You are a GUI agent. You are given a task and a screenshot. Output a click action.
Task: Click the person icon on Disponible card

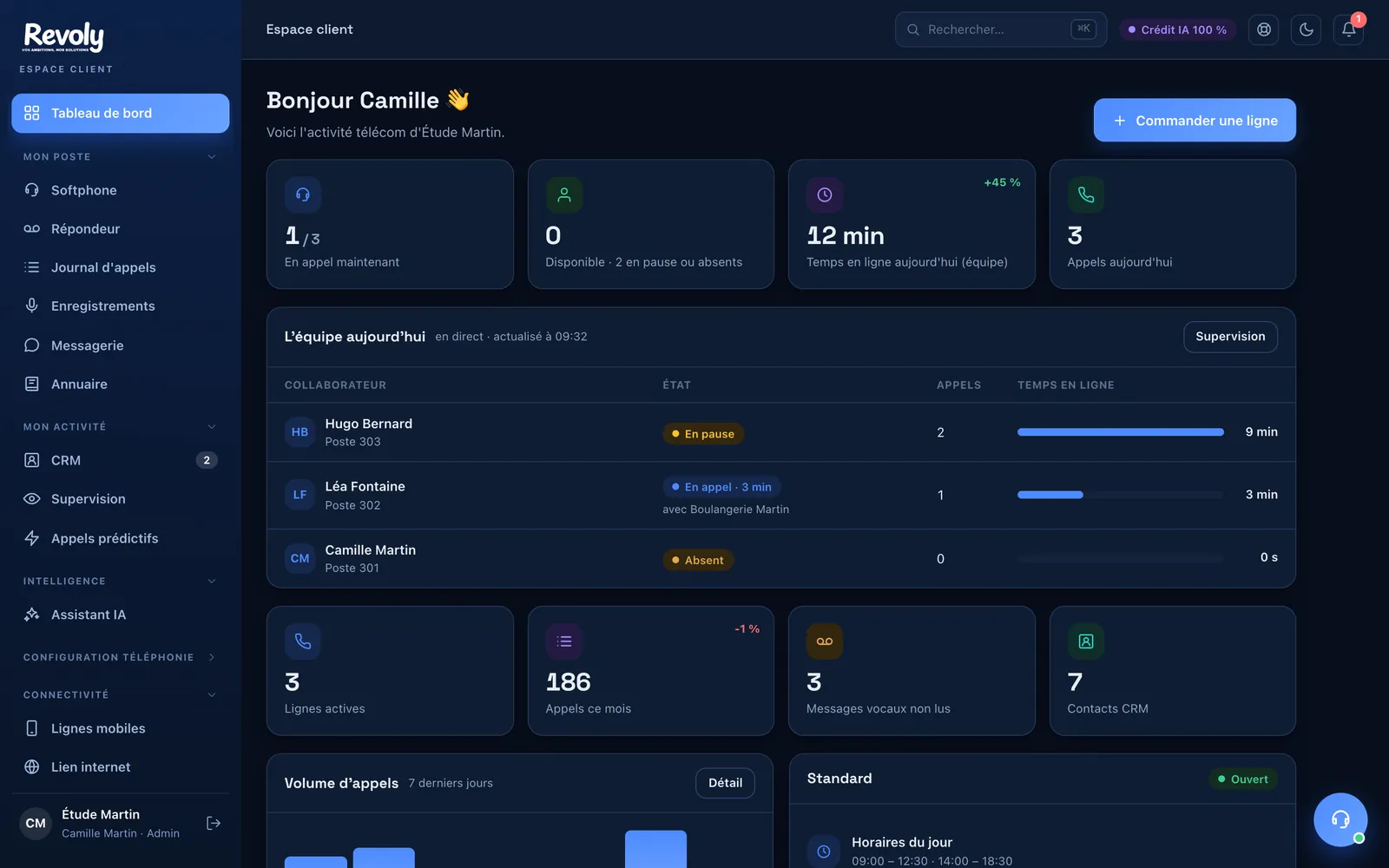click(564, 195)
